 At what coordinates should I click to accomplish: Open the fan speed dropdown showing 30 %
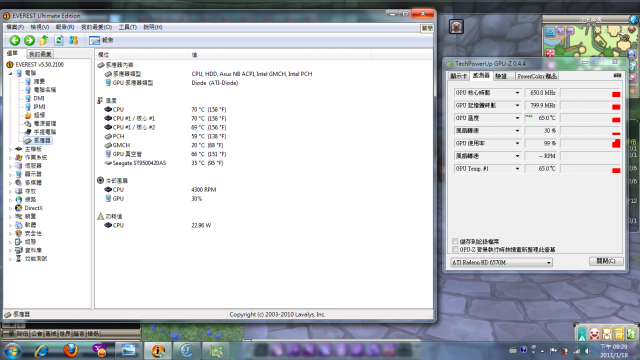(517, 131)
